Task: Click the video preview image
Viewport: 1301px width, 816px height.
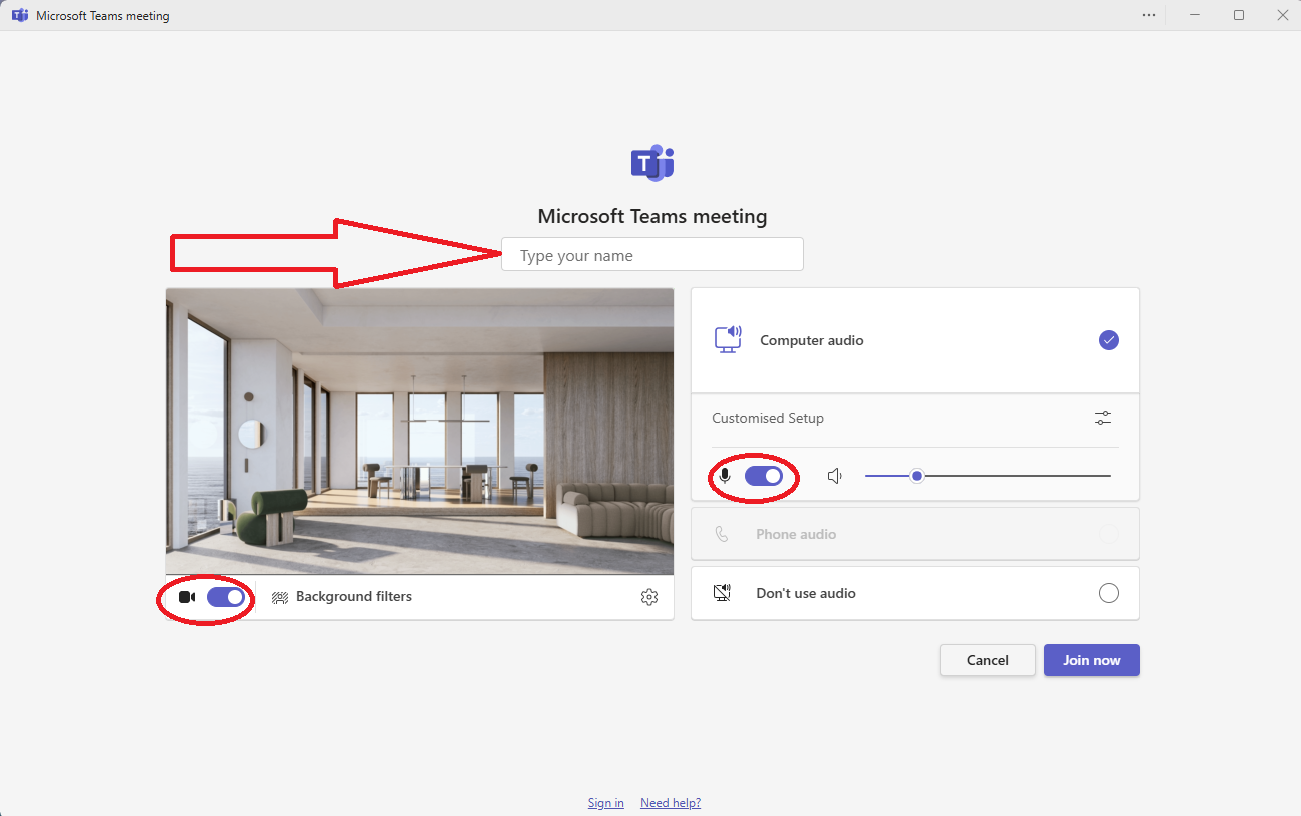Action: pos(420,431)
